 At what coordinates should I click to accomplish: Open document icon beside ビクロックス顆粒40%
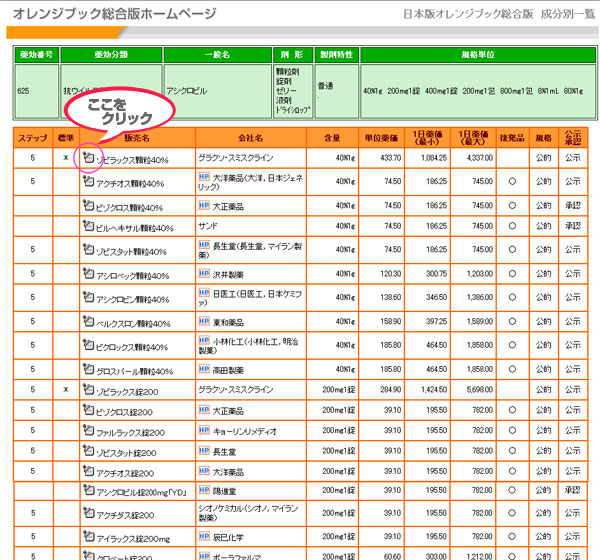click(x=88, y=345)
